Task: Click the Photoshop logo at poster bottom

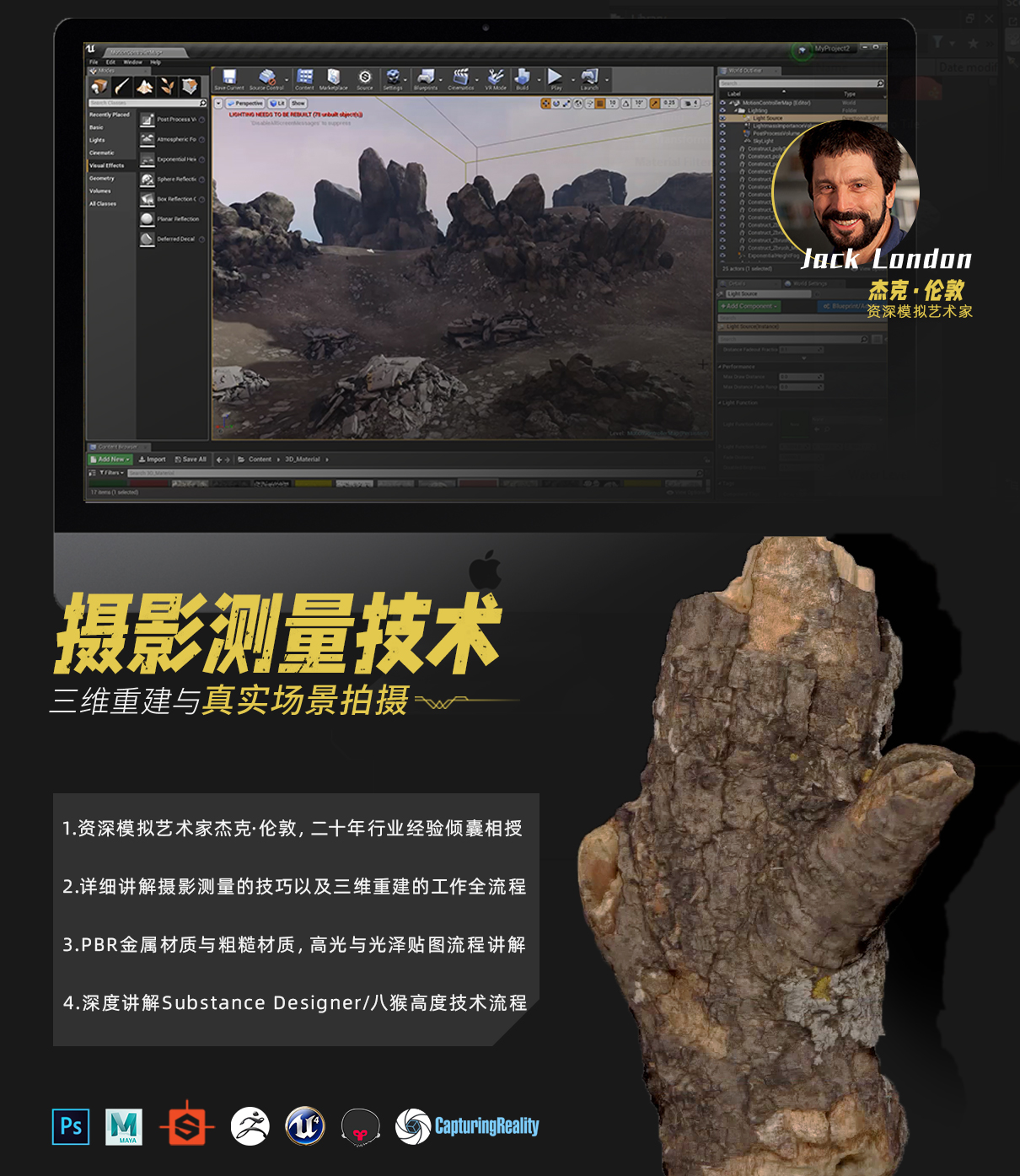Action: click(x=71, y=1126)
